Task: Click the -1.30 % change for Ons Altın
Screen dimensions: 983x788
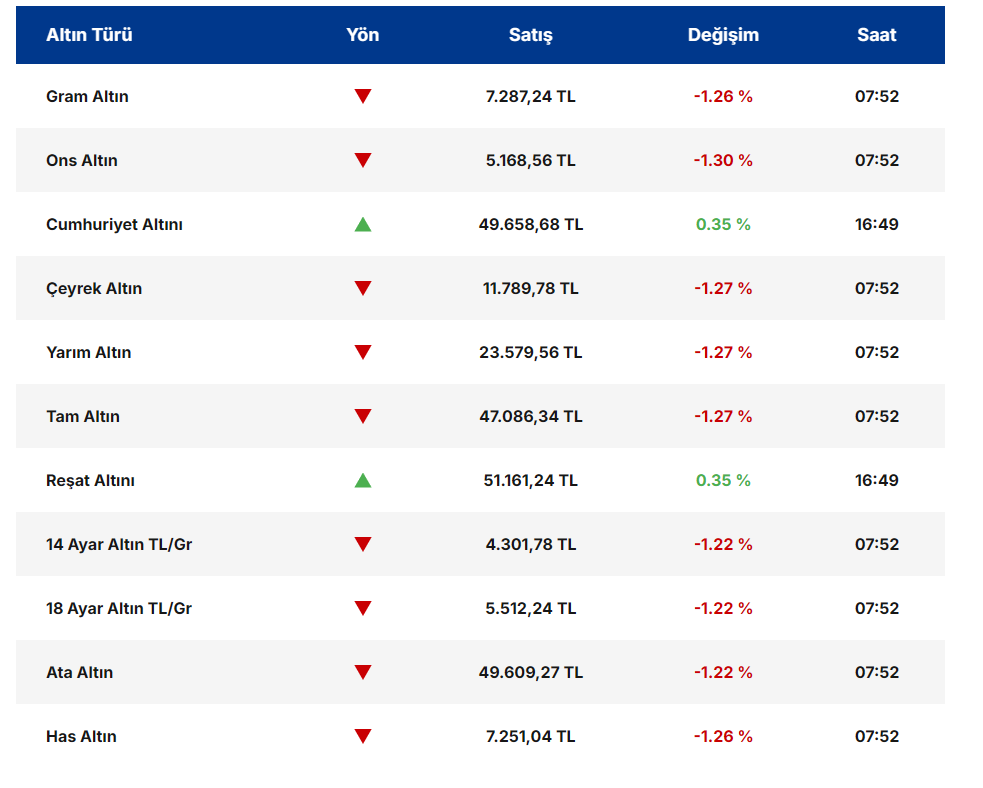Action: point(723,160)
